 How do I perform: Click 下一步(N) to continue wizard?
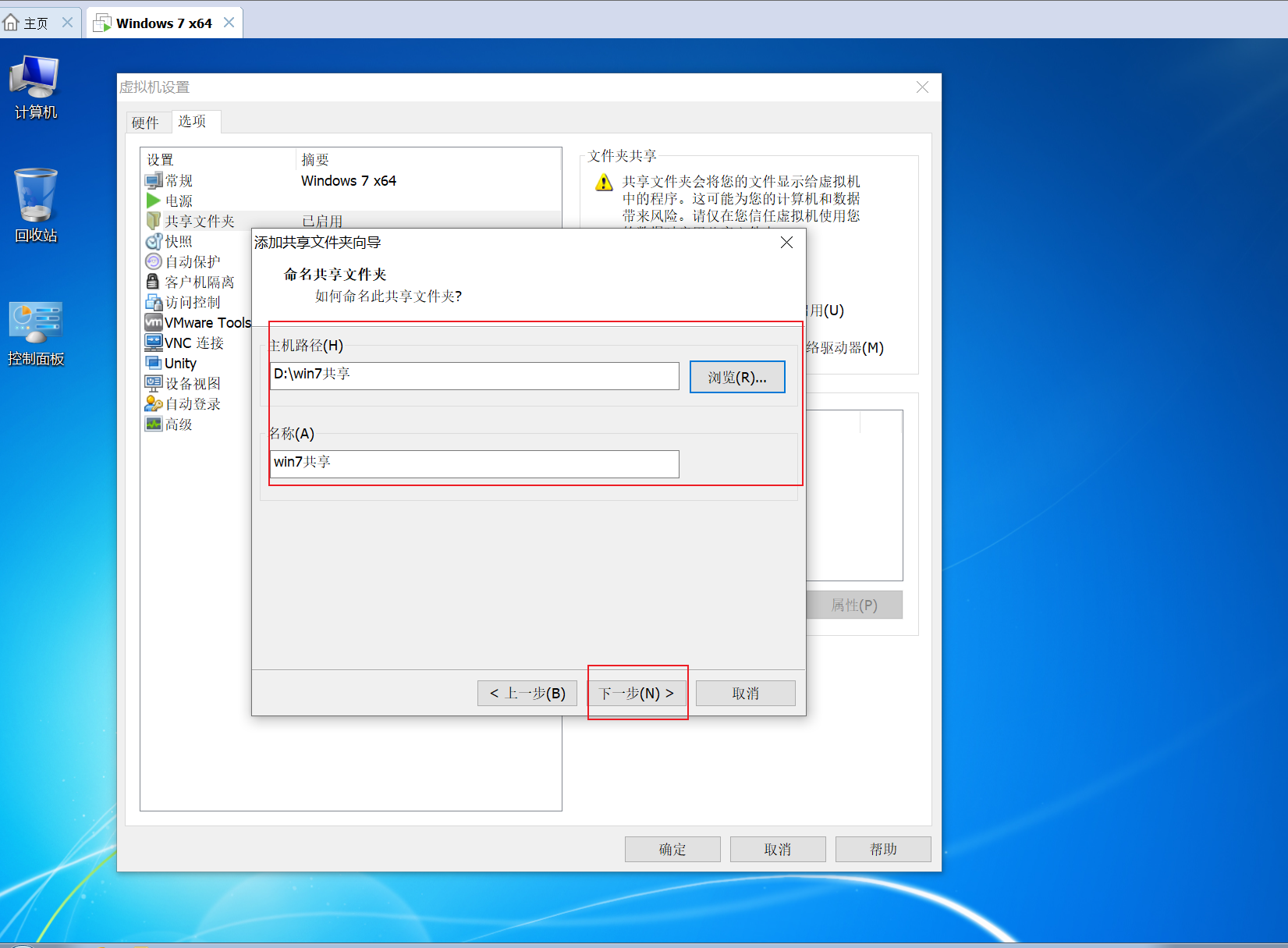636,693
